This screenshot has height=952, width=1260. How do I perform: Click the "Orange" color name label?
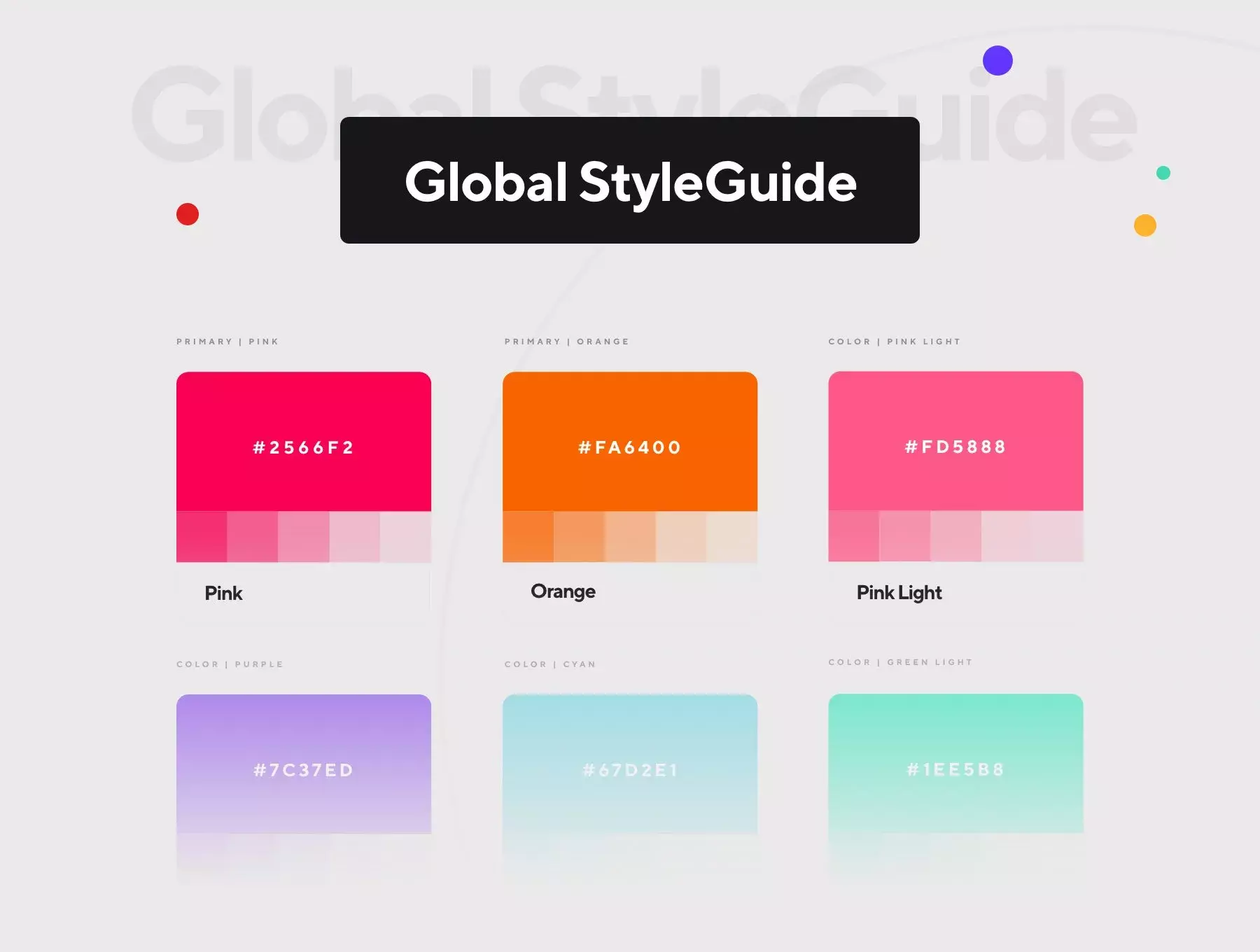pyautogui.click(x=563, y=592)
